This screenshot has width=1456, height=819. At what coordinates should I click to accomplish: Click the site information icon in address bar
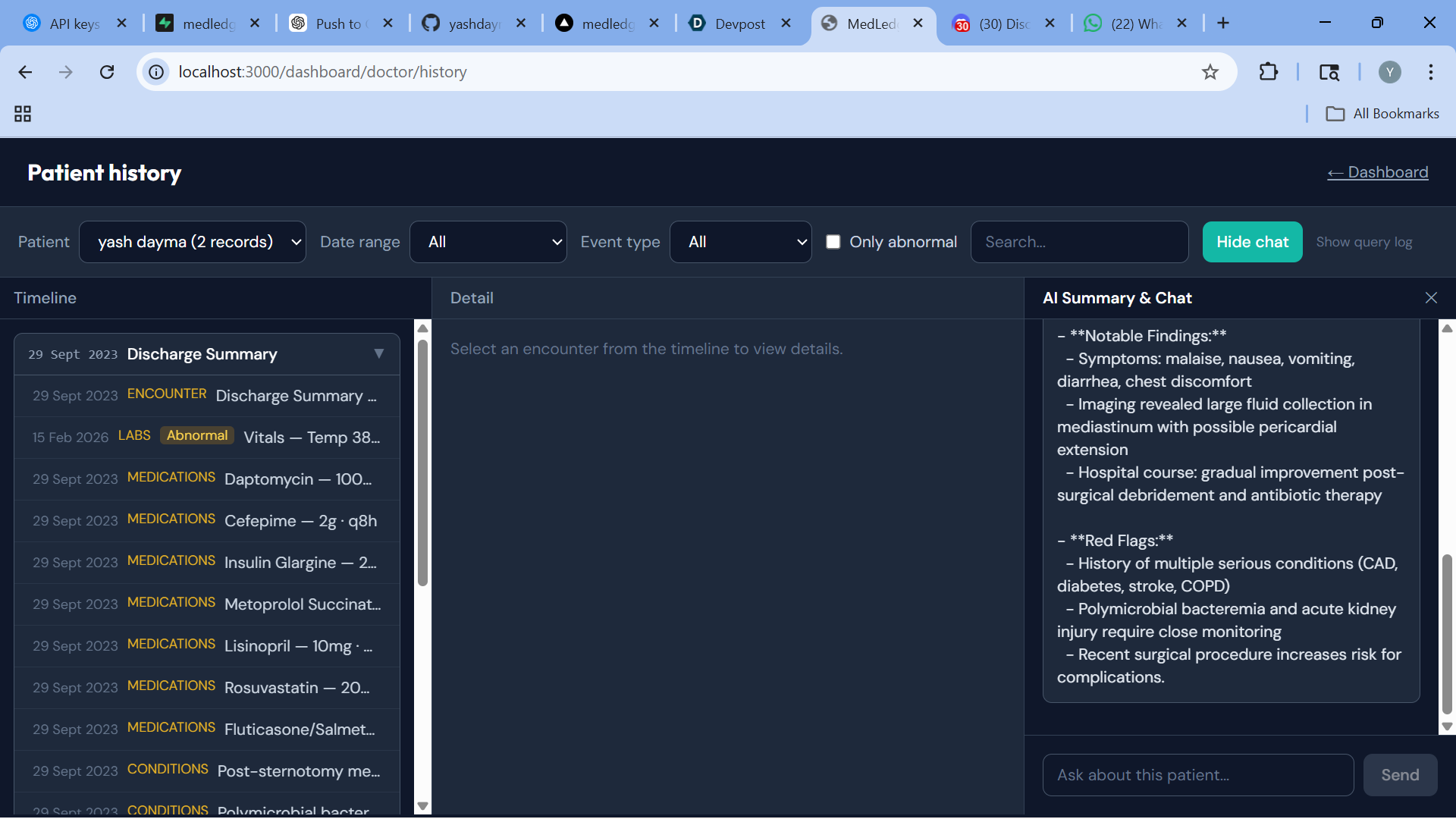156,72
